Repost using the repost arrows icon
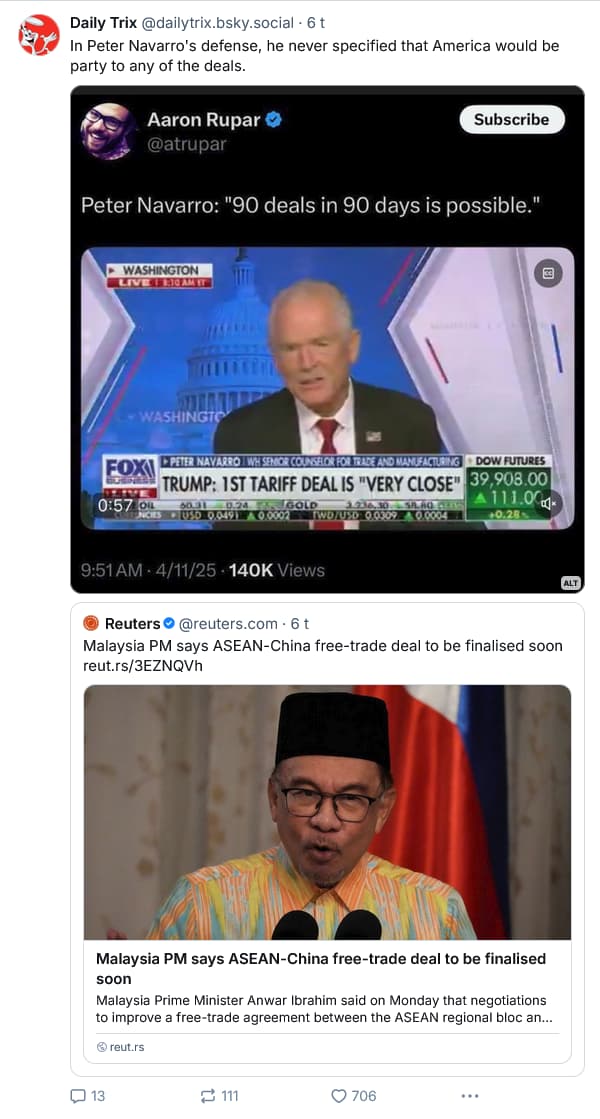The image size is (600, 1119). pyautogui.click(x=208, y=1095)
